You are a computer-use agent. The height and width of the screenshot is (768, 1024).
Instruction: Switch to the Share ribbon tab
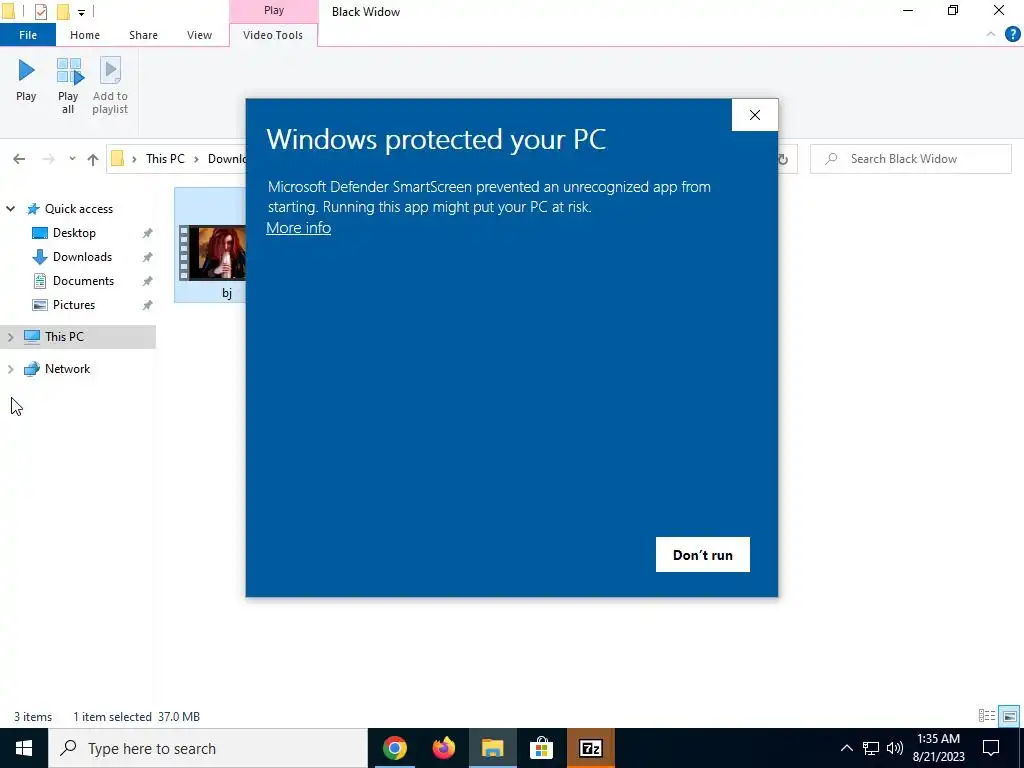[x=143, y=35]
